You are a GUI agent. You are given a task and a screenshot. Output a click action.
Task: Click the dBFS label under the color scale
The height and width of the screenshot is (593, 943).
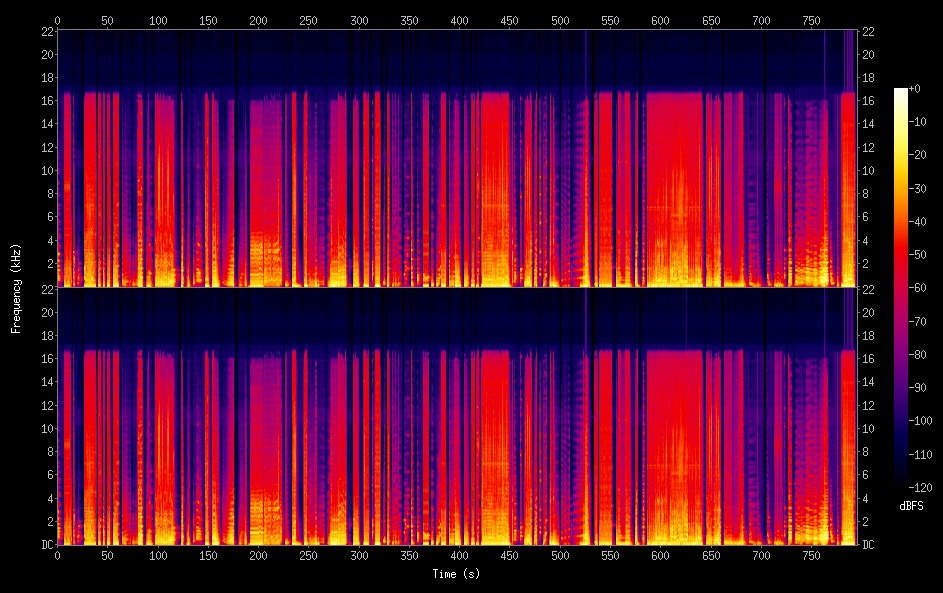pyautogui.click(x=913, y=507)
